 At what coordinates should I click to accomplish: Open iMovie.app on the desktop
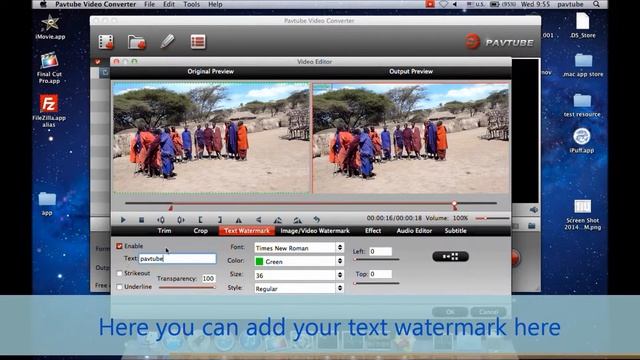(x=50, y=27)
